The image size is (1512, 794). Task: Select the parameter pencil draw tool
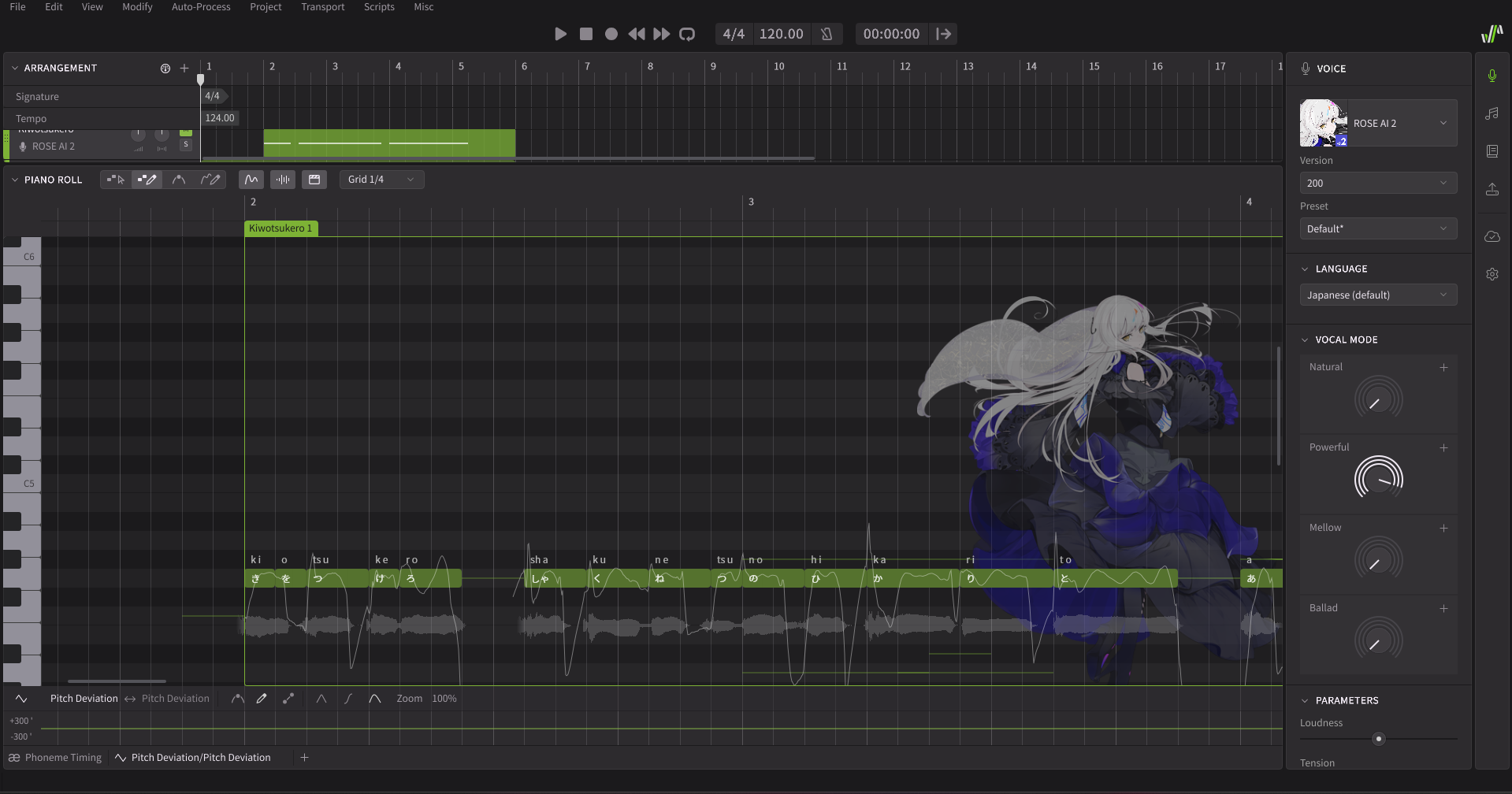(262, 699)
